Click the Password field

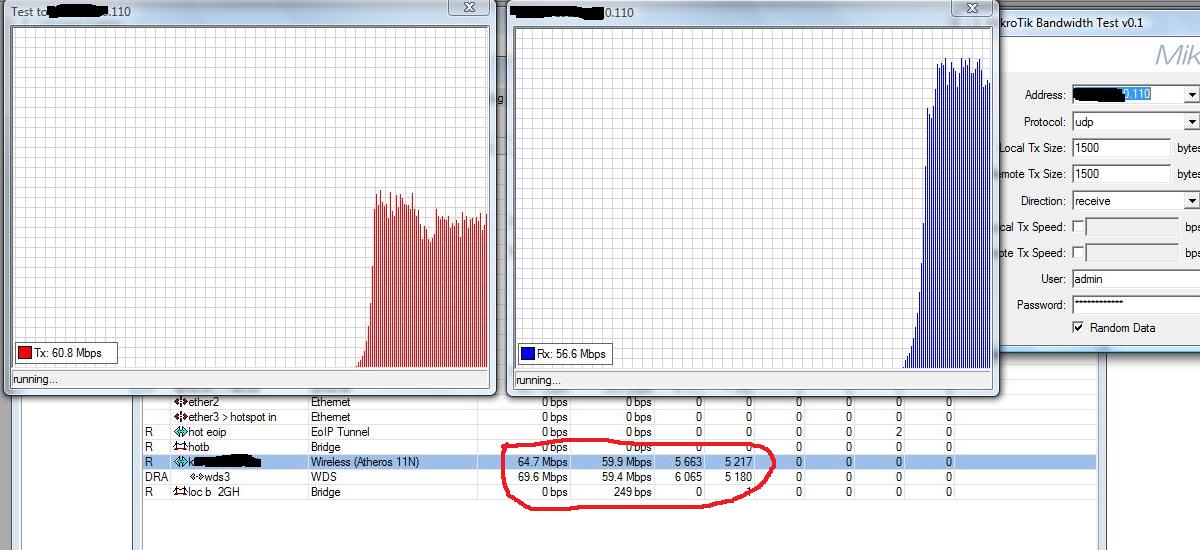(1135, 305)
